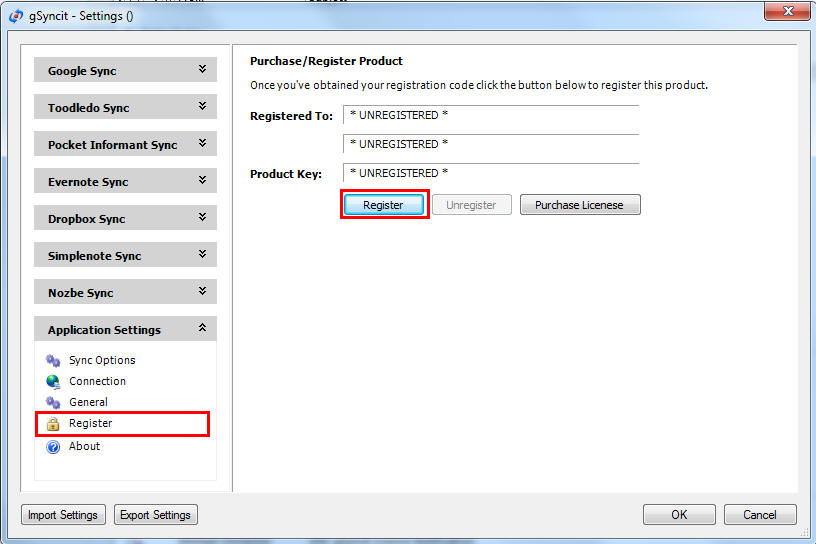Open the General settings entry

pos(88,402)
